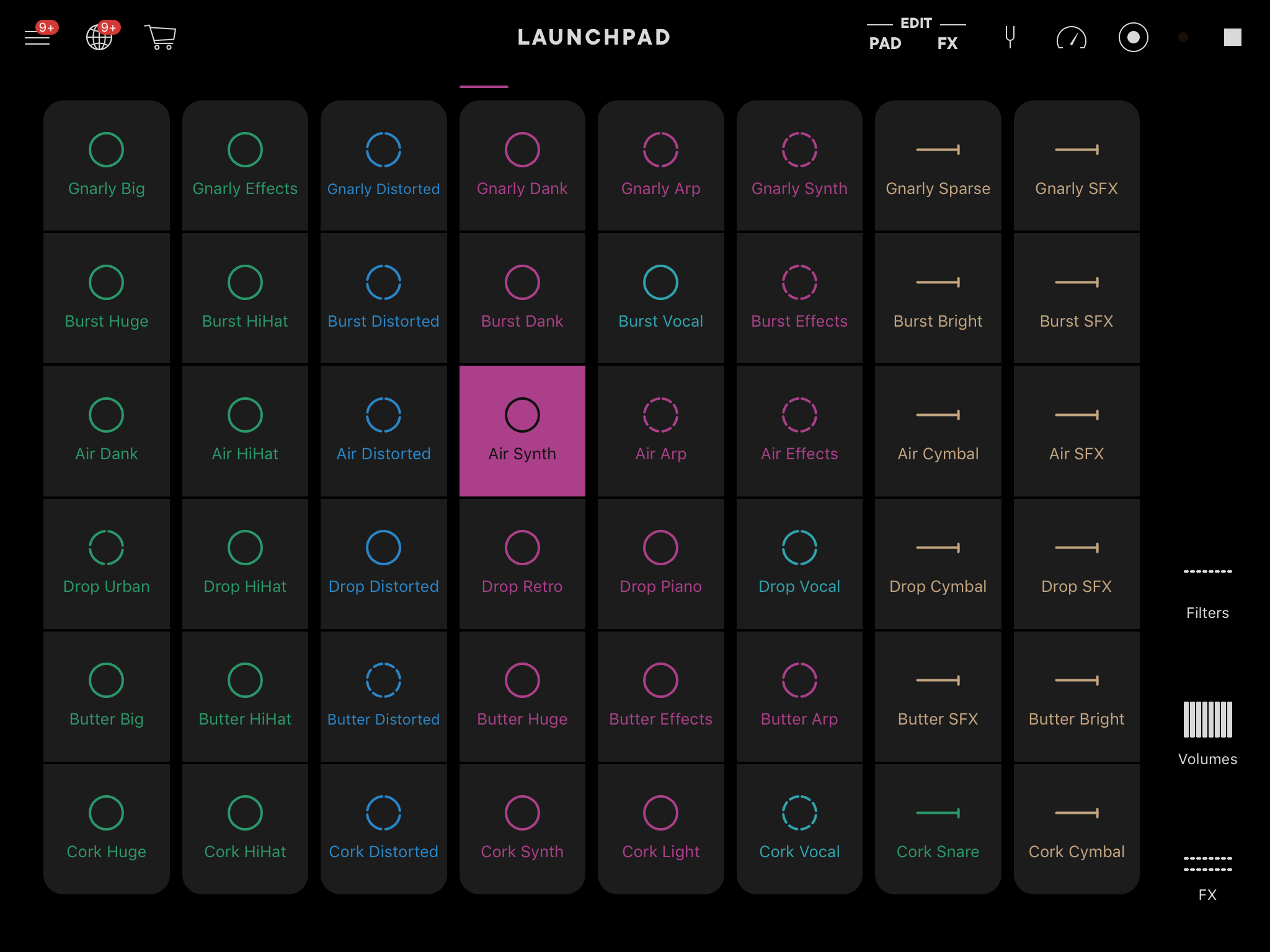Toggle the Air Synth pad off
The image size is (1270, 952).
[x=522, y=431]
